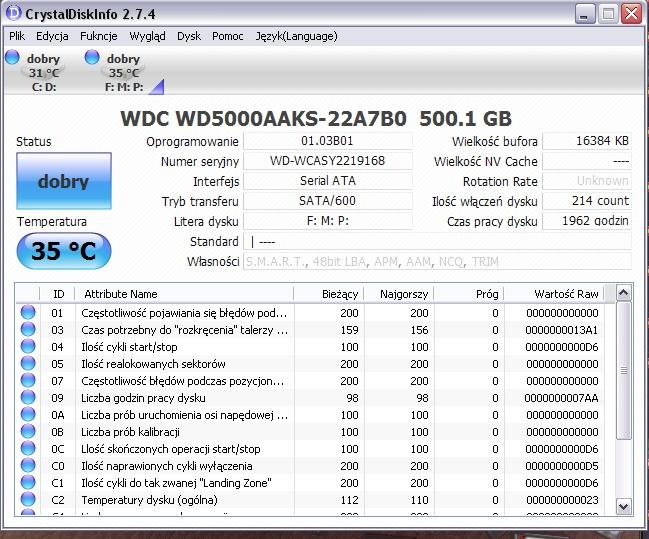This screenshot has width=649, height=539.
Task: Click the status icon for attribute 07
Action: pyautogui.click(x=28, y=380)
